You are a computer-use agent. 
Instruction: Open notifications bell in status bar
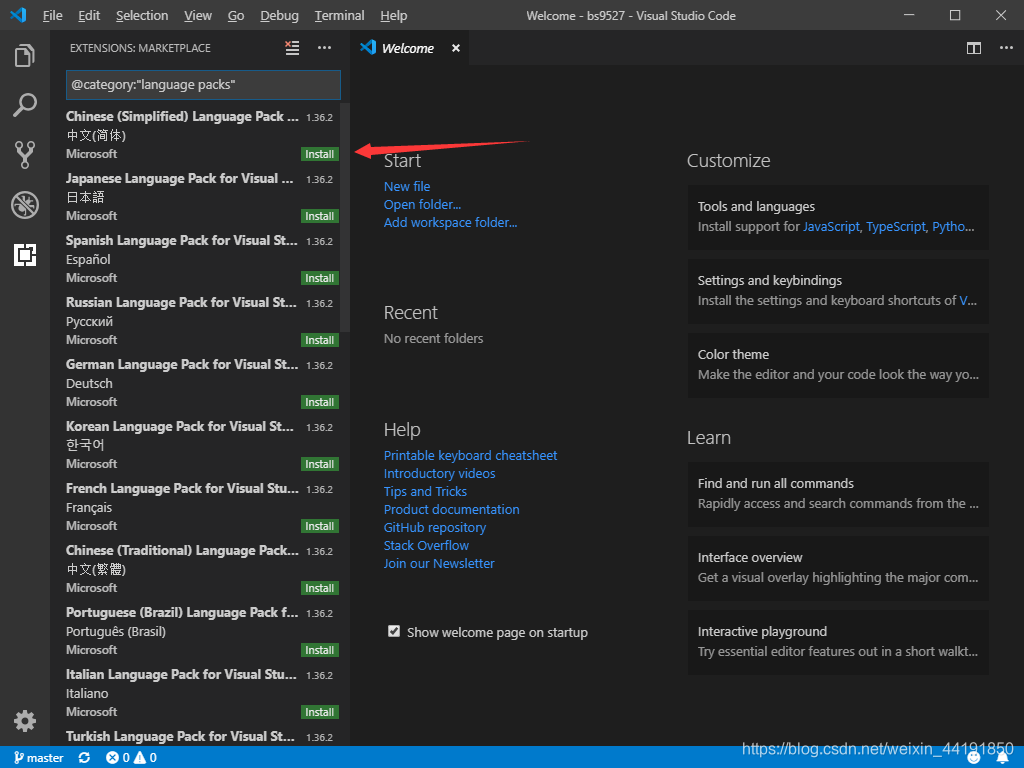point(1002,758)
